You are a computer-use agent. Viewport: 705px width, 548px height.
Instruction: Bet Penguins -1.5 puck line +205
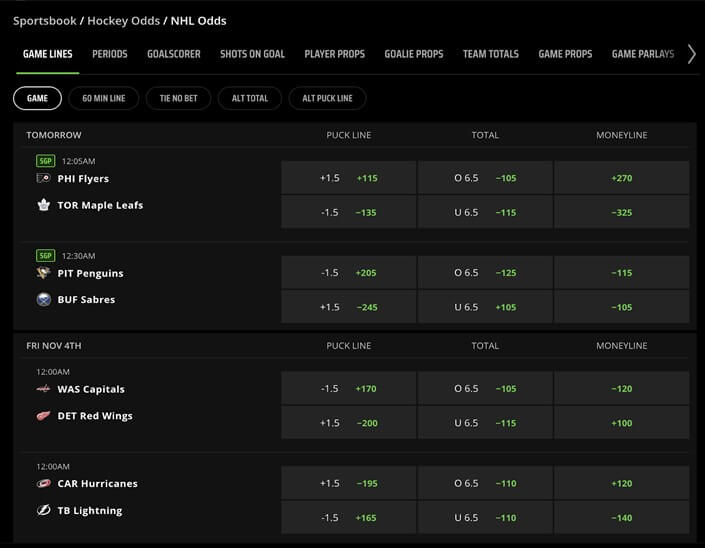point(349,273)
